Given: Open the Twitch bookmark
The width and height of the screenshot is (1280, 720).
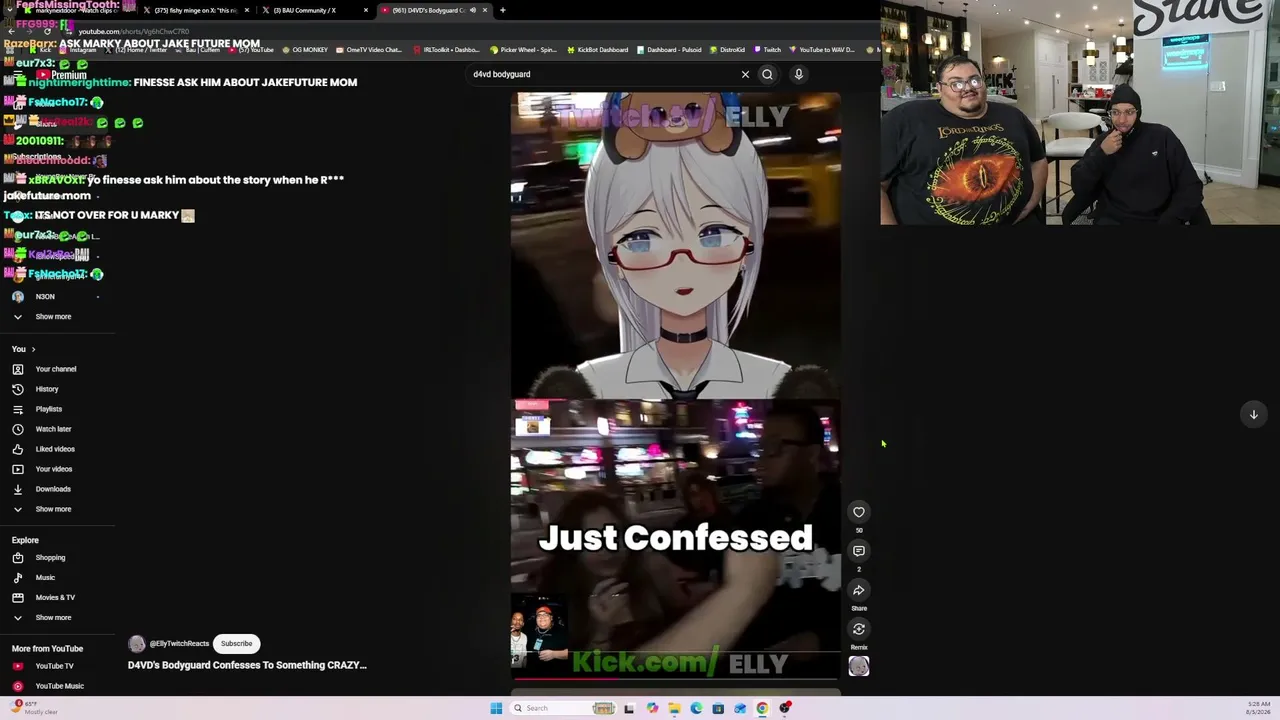Looking at the screenshot, I should tap(768, 50).
